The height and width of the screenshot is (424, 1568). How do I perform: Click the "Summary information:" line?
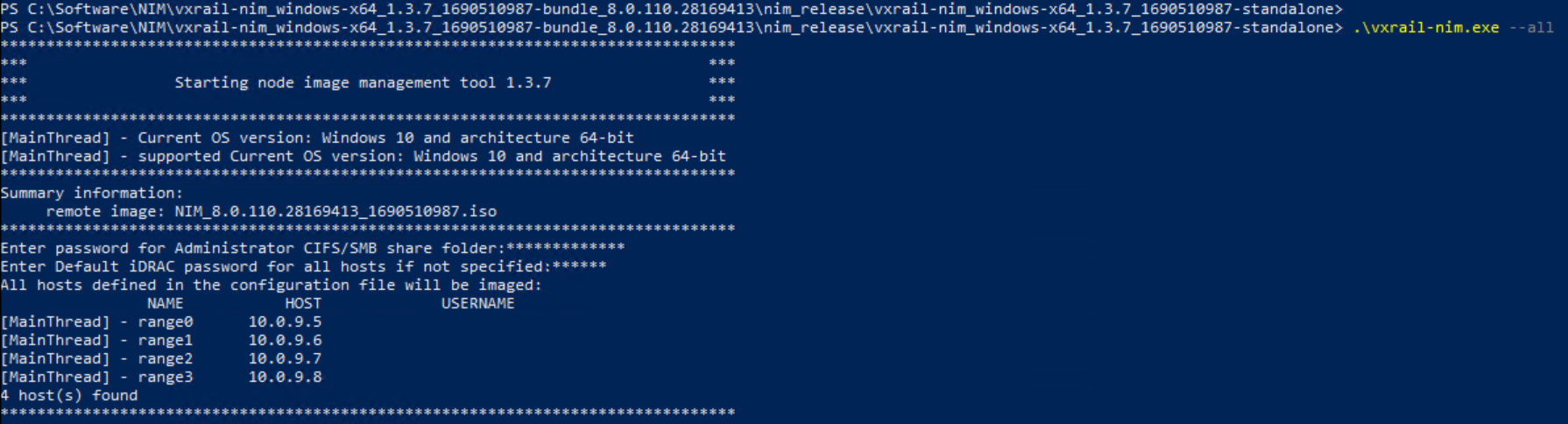(x=92, y=193)
